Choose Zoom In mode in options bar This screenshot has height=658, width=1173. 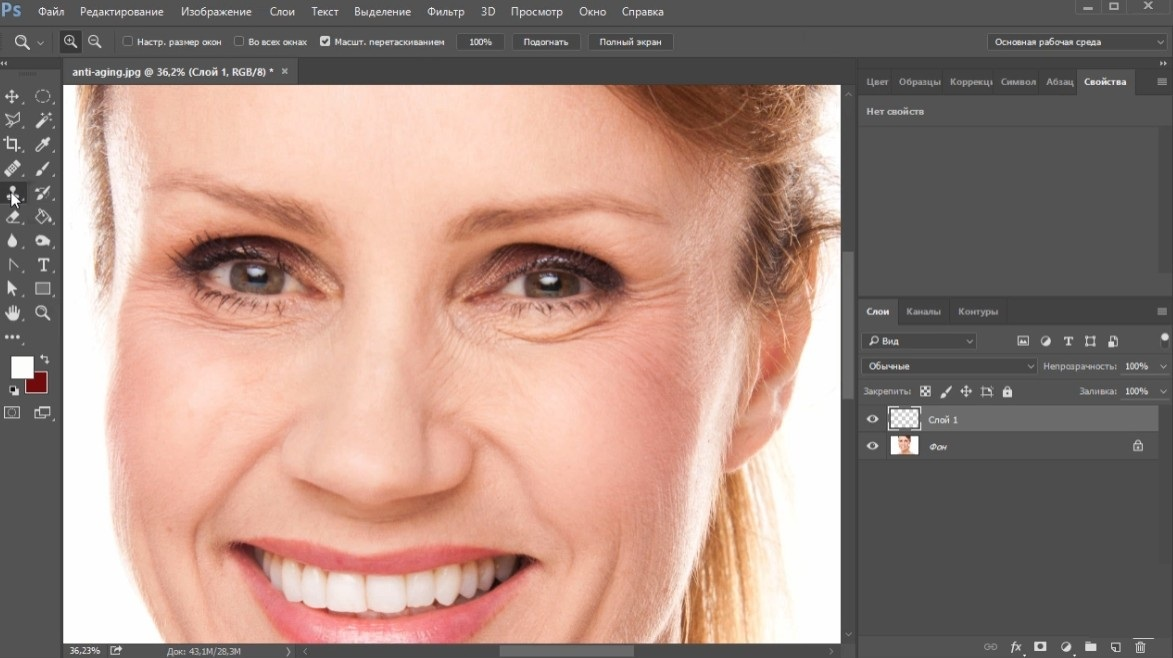70,42
